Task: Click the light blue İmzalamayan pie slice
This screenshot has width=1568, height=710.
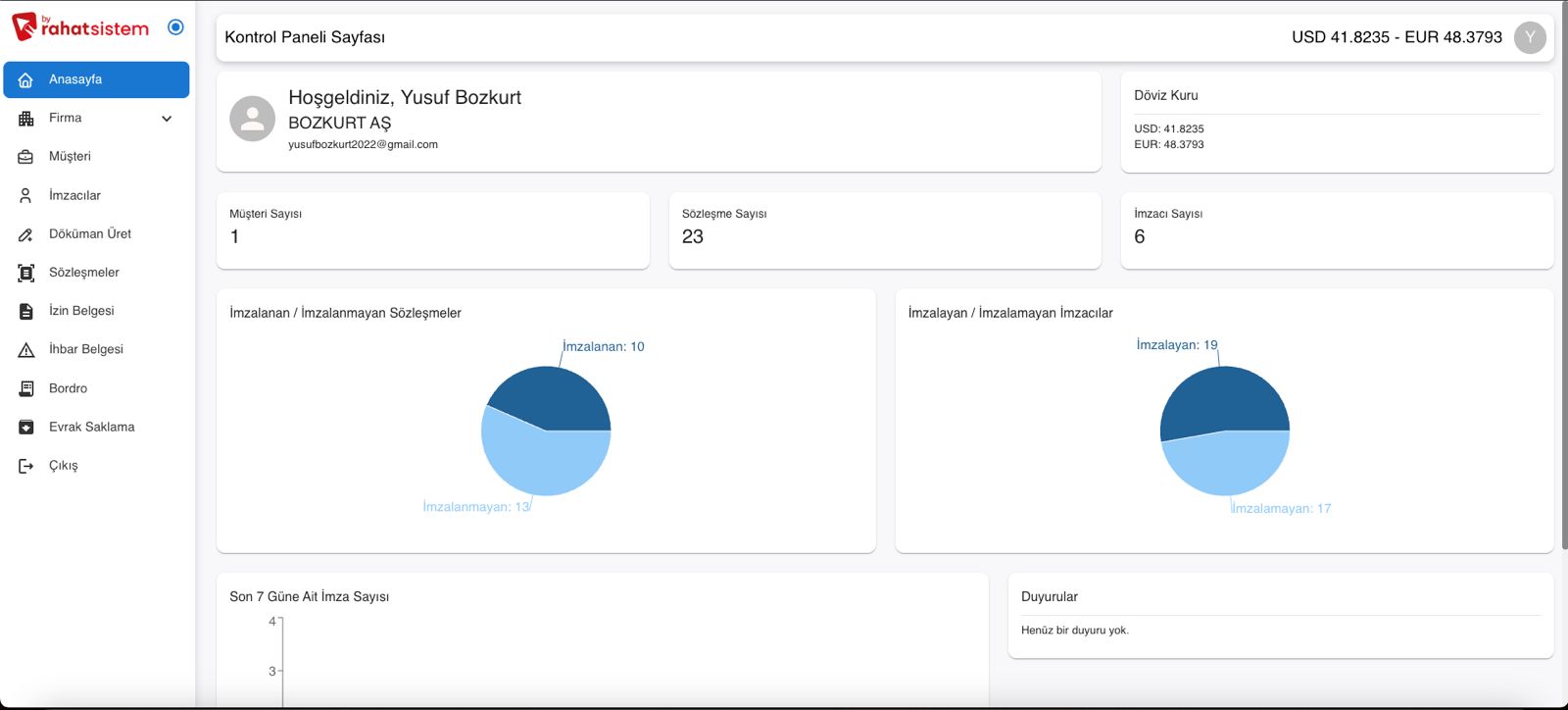Action: [x=1225, y=464]
